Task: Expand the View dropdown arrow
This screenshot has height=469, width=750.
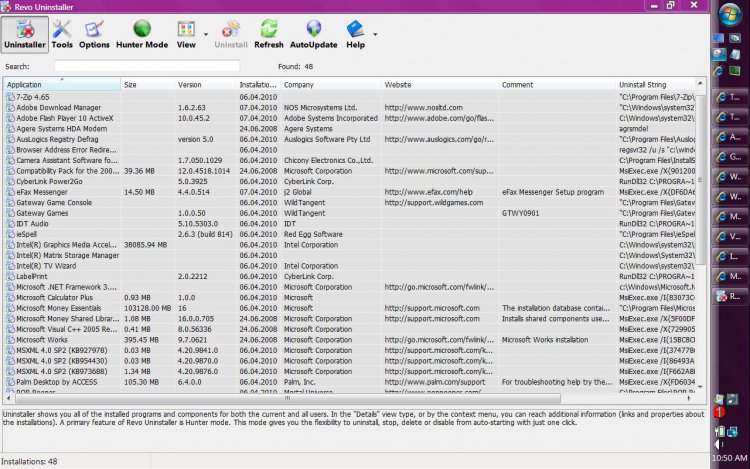Action: (x=206, y=34)
